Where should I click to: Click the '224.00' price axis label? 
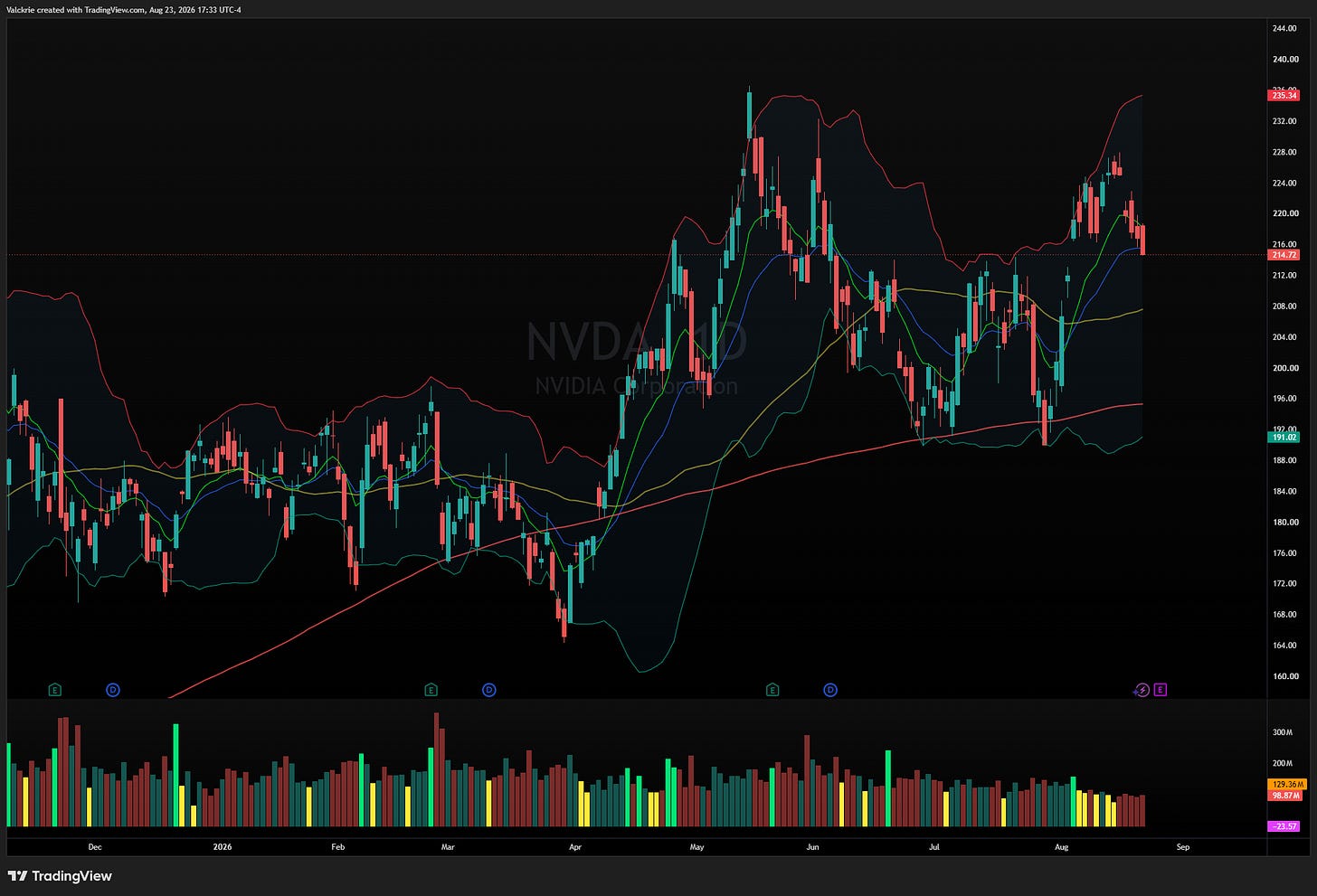coord(1285,183)
